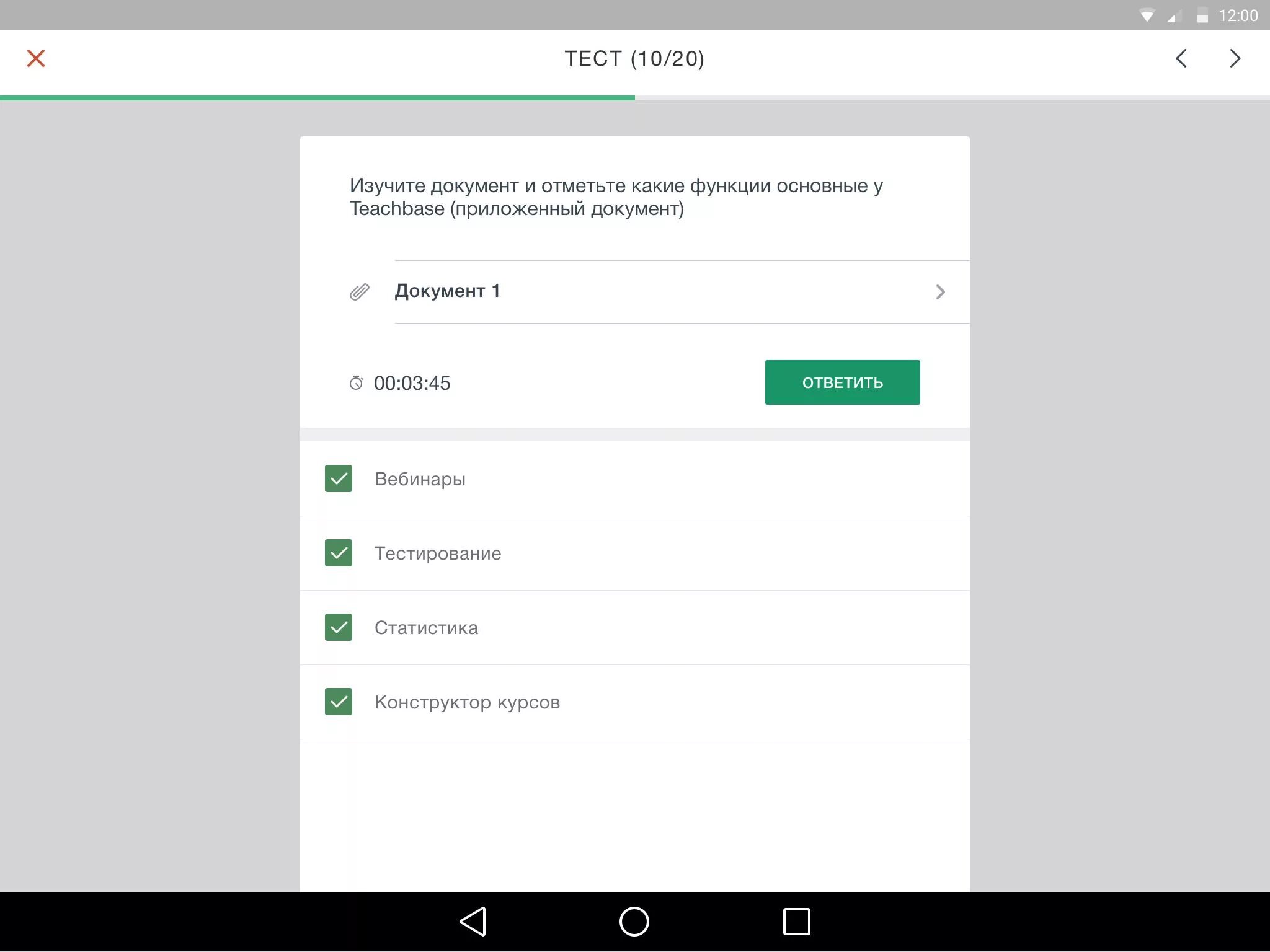This screenshot has width=1270, height=952.
Task: Click the navigate next question arrow
Action: coord(1237,58)
